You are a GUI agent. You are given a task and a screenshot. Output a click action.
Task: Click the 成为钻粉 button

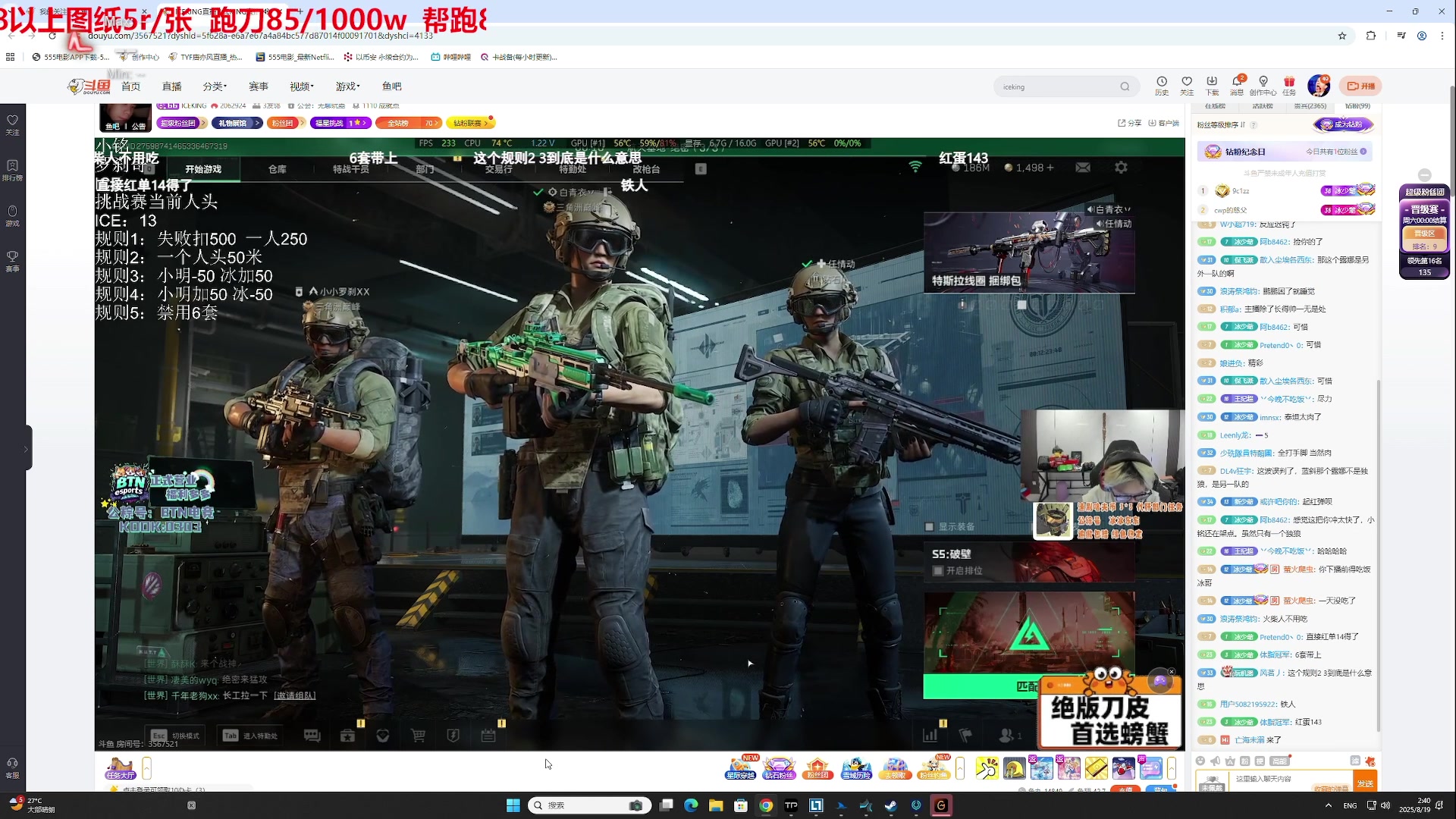pyautogui.click(x=1343, y=124)
